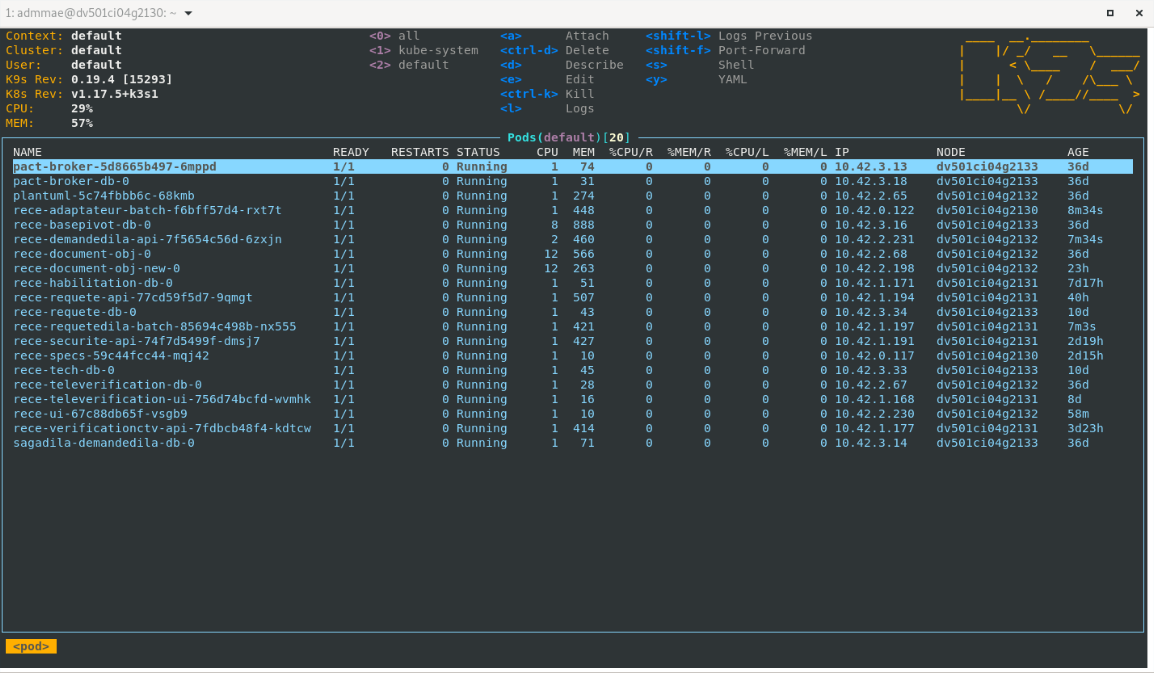Click the AGE column header

(x=1078, y=152)
